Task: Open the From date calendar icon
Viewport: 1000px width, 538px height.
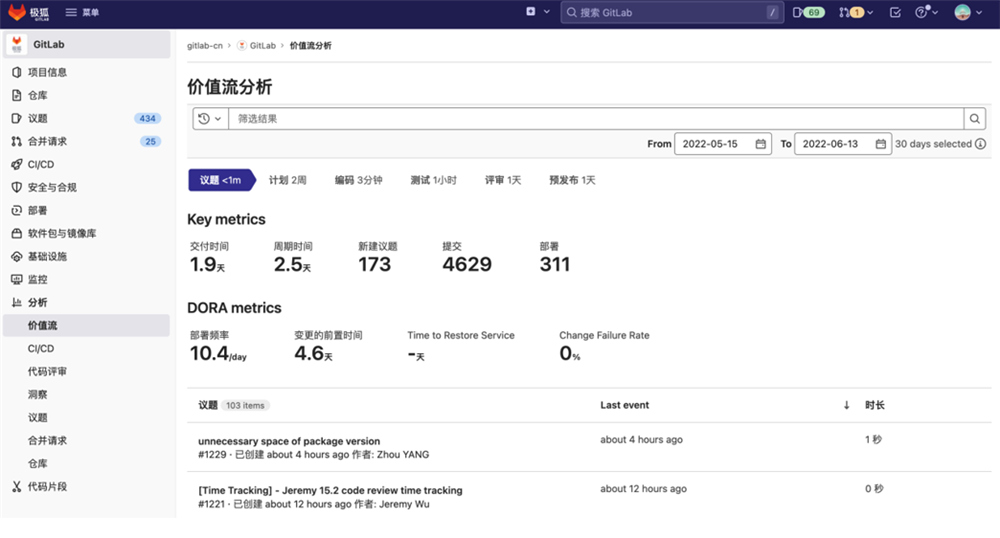Action: [761, 144]
